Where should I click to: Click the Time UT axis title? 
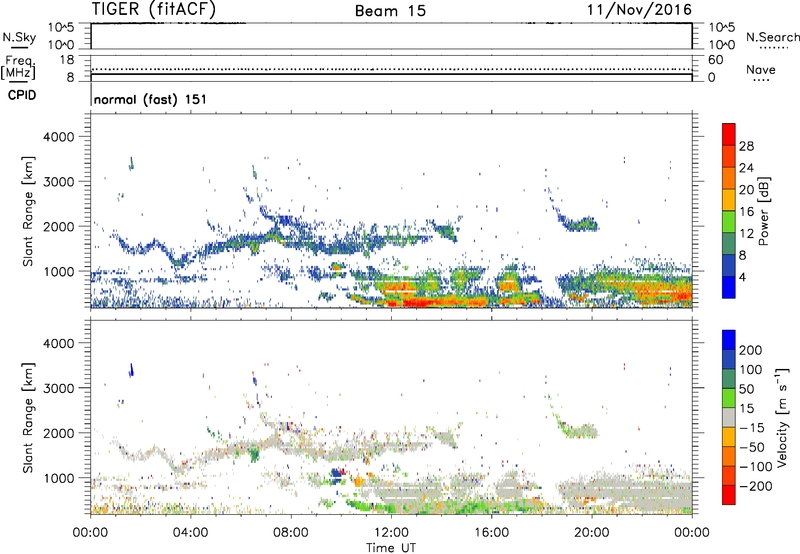pos(391,547)
